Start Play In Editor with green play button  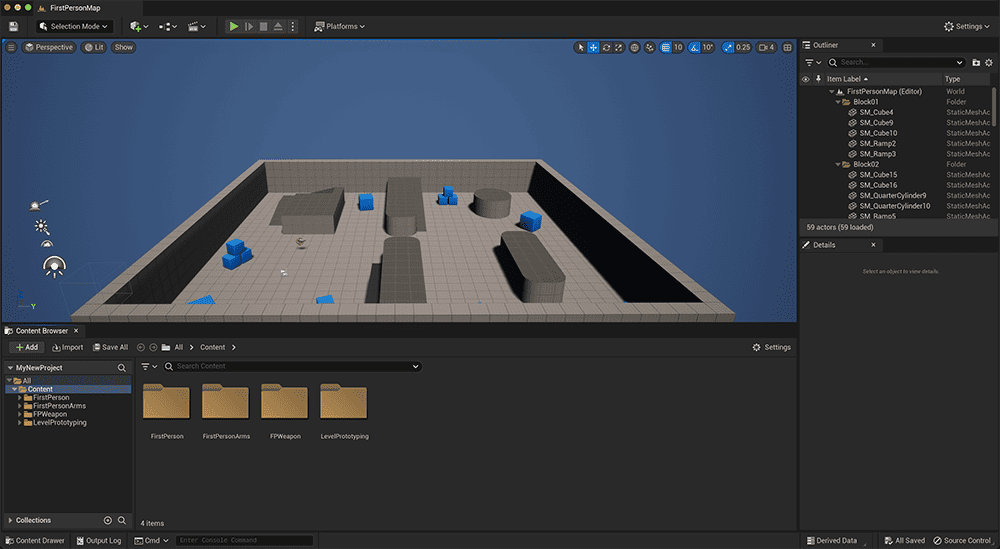[x=234, y=26]
